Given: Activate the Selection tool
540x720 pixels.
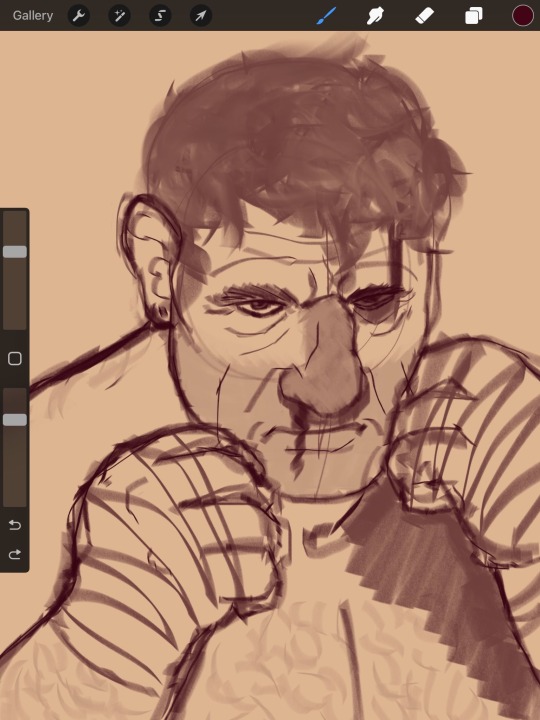Looking at the screenshot, I should click(x=160, y=16).
